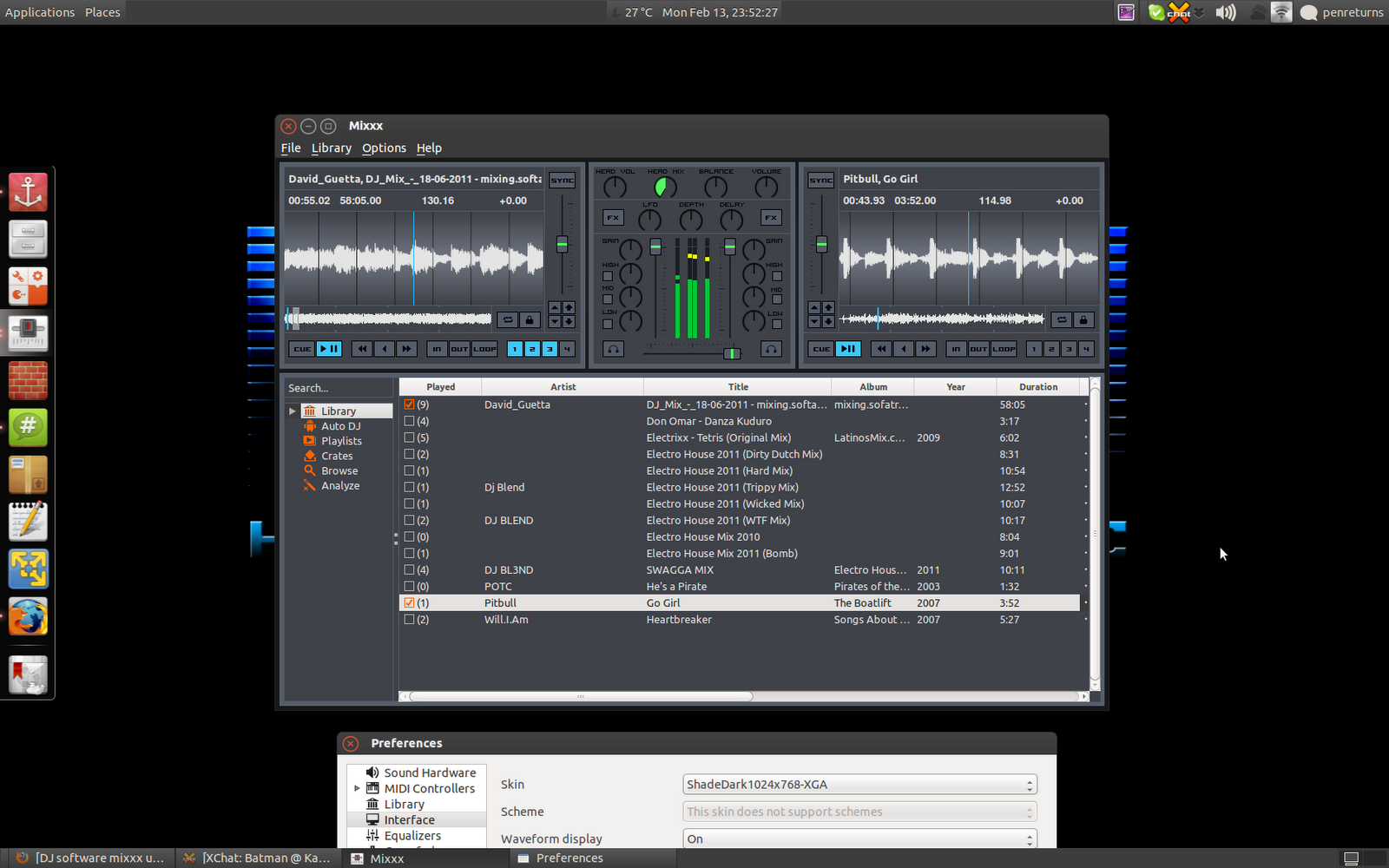Expand the Library tree item
Screen dimensions: 1389x868
[x=293, y=410]
